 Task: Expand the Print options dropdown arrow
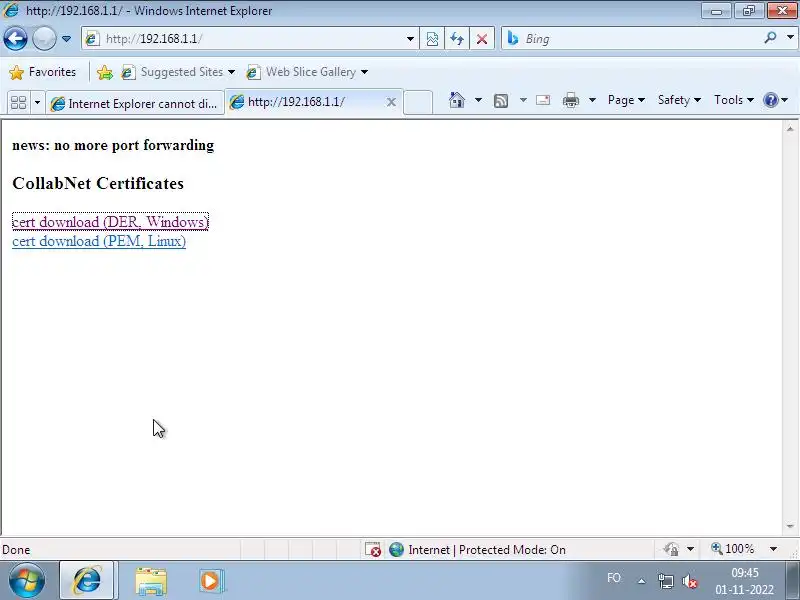click(x=592, y=100)
